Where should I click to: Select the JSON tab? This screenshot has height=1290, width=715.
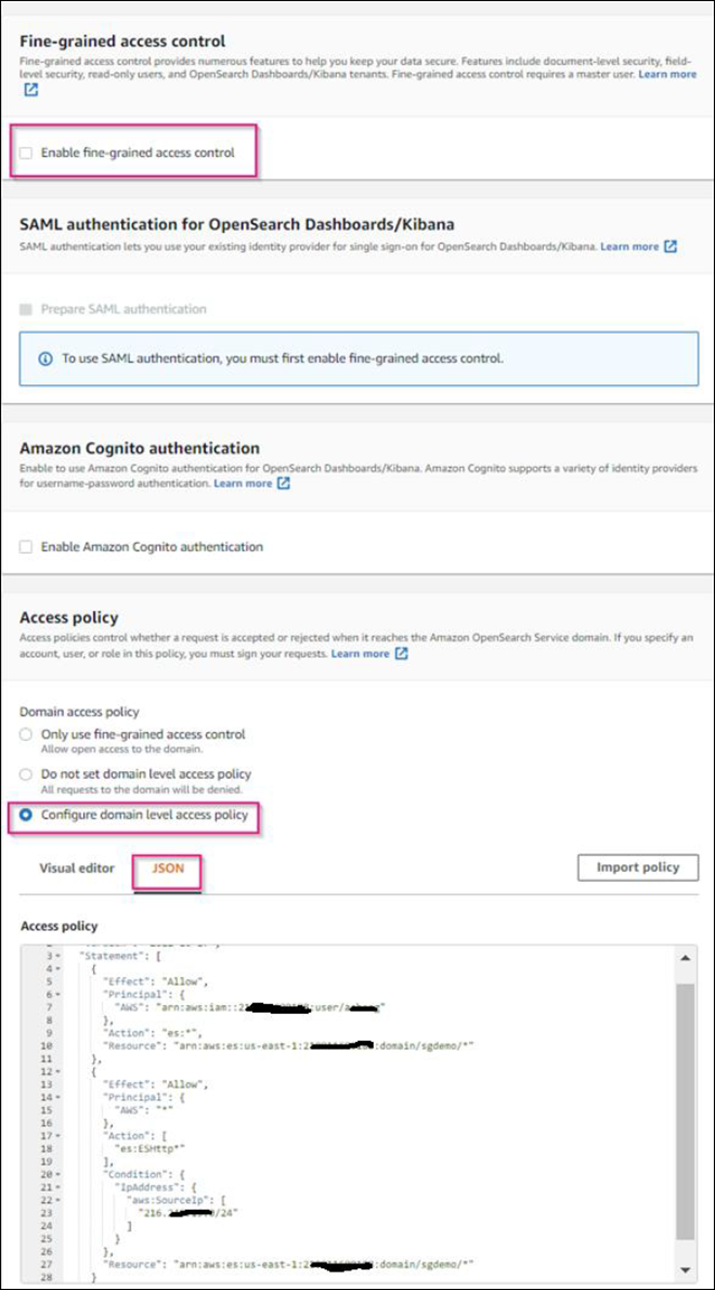[167, 868]
